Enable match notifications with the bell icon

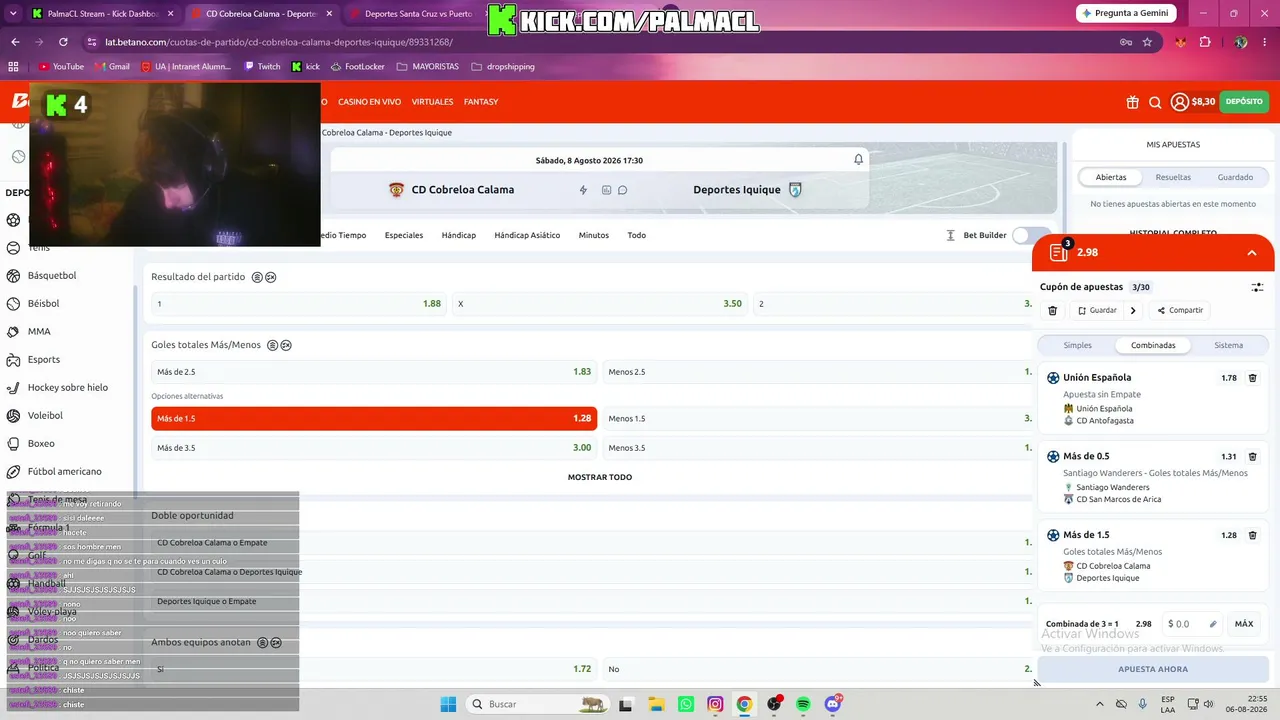(x=858, y=160)
